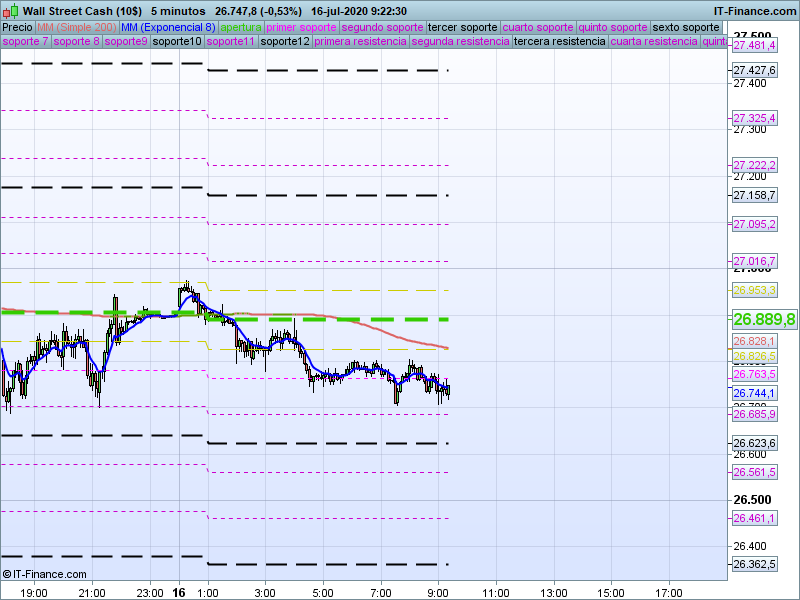Click the apertura legend label
This screenshot has width=800, height=600.
click(x=241, y=27)
